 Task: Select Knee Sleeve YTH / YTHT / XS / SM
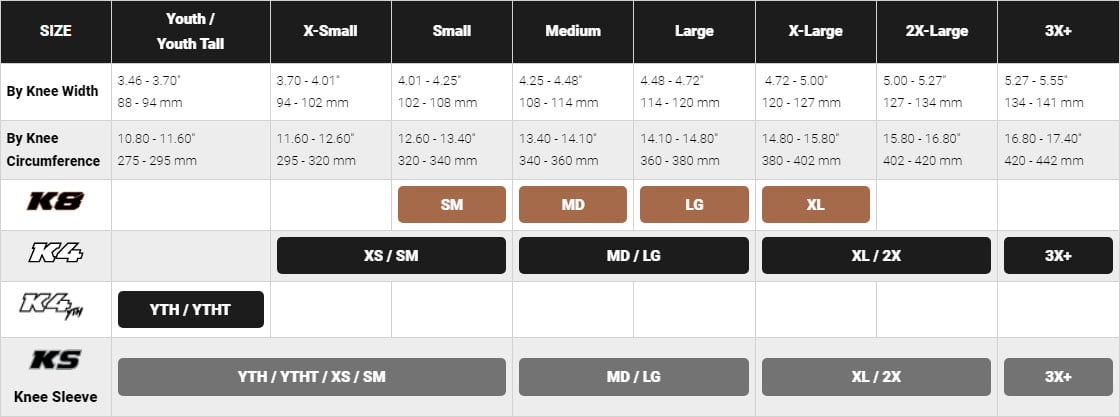(x=312, y=377)
